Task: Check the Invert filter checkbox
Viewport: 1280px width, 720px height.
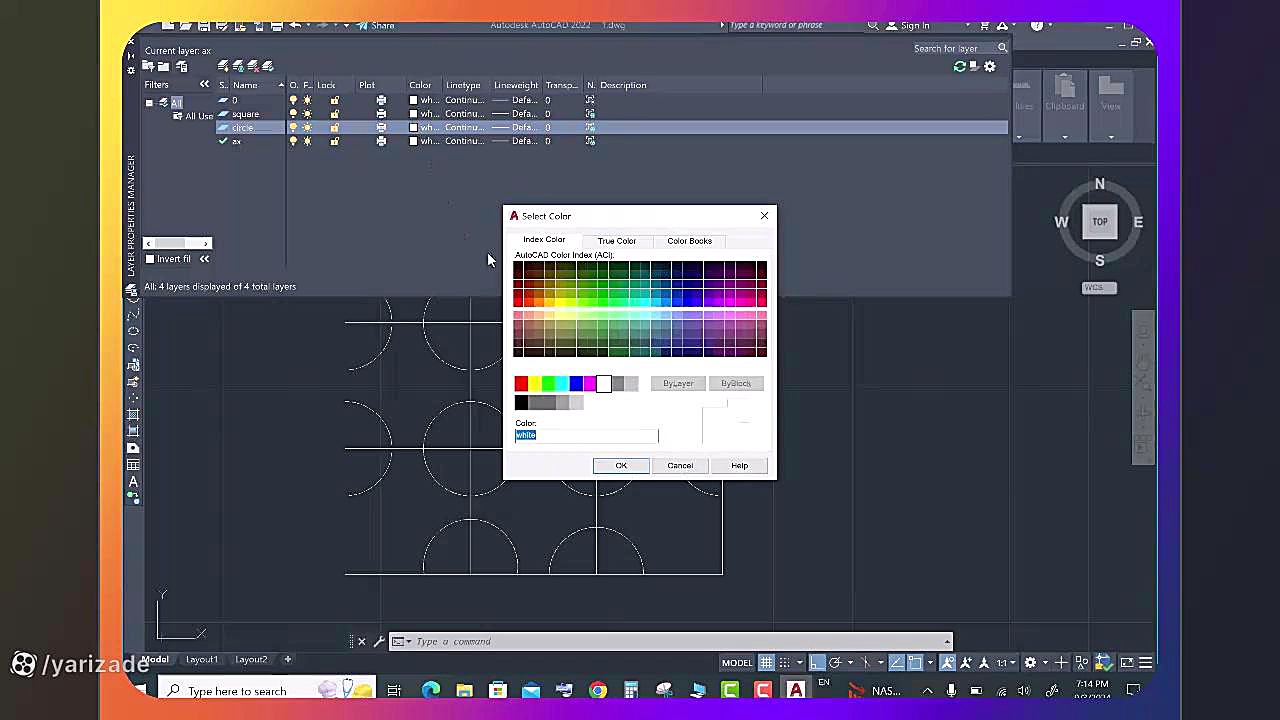Action: point(150,259)
